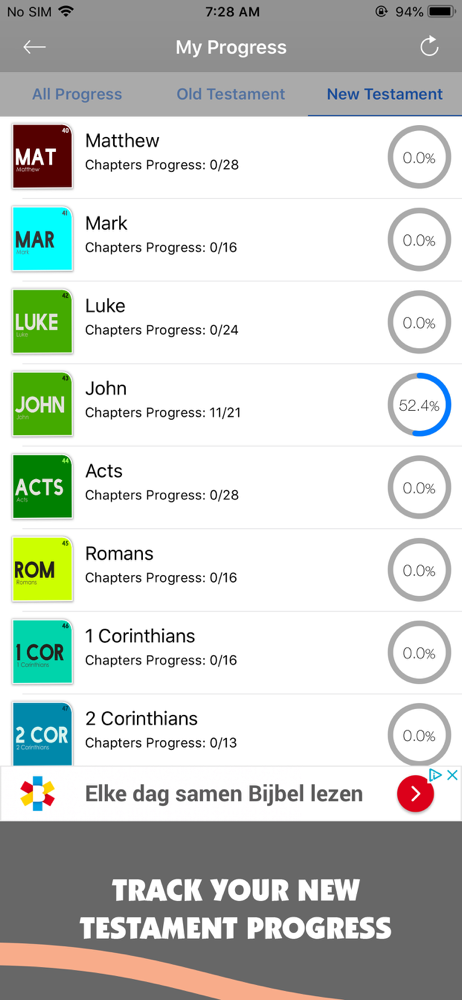The height and width of the screenshot is (1000, 462).
Task: Select the green LUKE book icon
Action: point(42,321)
